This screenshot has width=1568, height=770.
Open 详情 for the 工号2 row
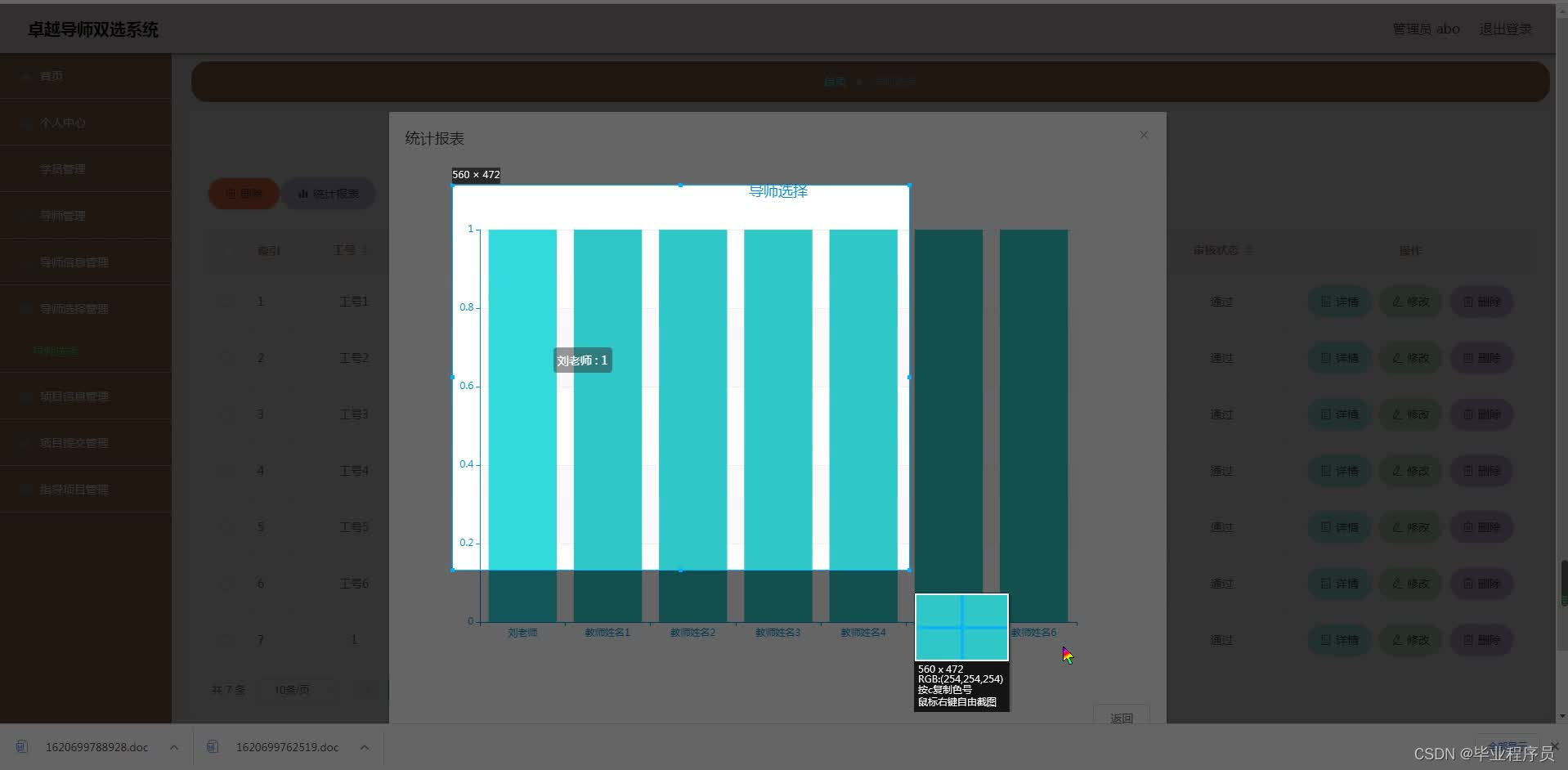coord(1339,358)
